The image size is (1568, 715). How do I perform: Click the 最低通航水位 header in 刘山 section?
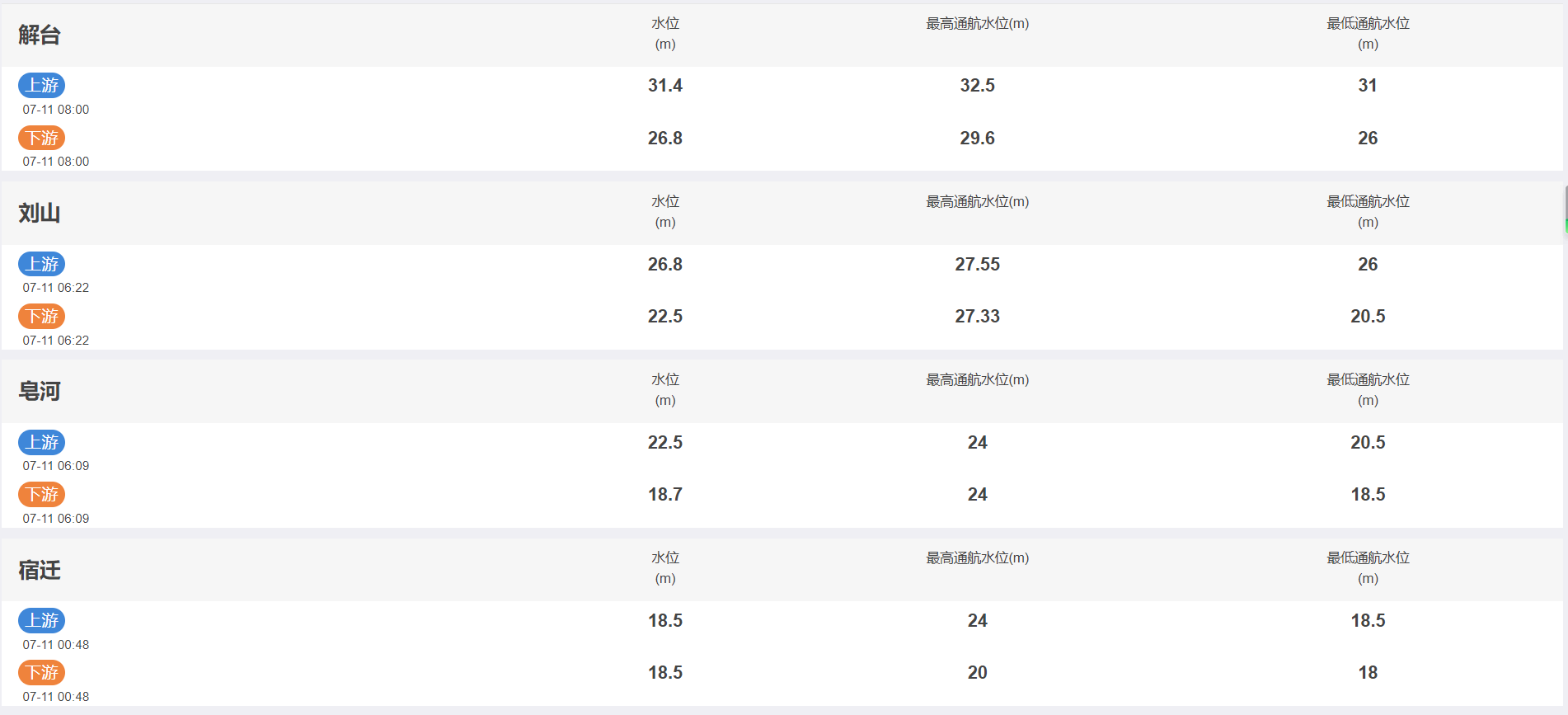click(1368, 212)
